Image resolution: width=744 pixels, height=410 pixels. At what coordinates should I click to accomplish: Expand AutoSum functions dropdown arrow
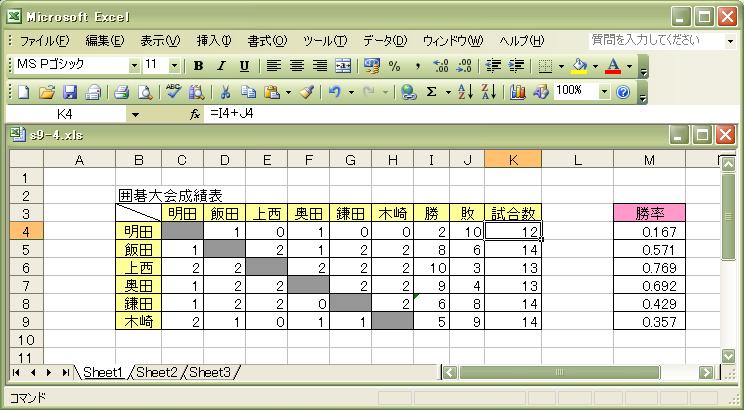[x=448, y=92]
